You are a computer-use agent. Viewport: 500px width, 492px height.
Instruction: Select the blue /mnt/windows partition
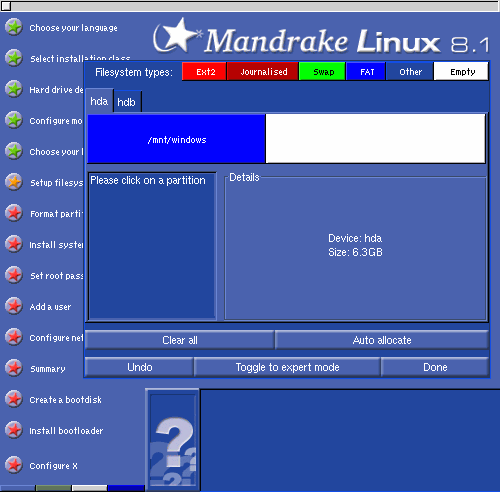176,139
